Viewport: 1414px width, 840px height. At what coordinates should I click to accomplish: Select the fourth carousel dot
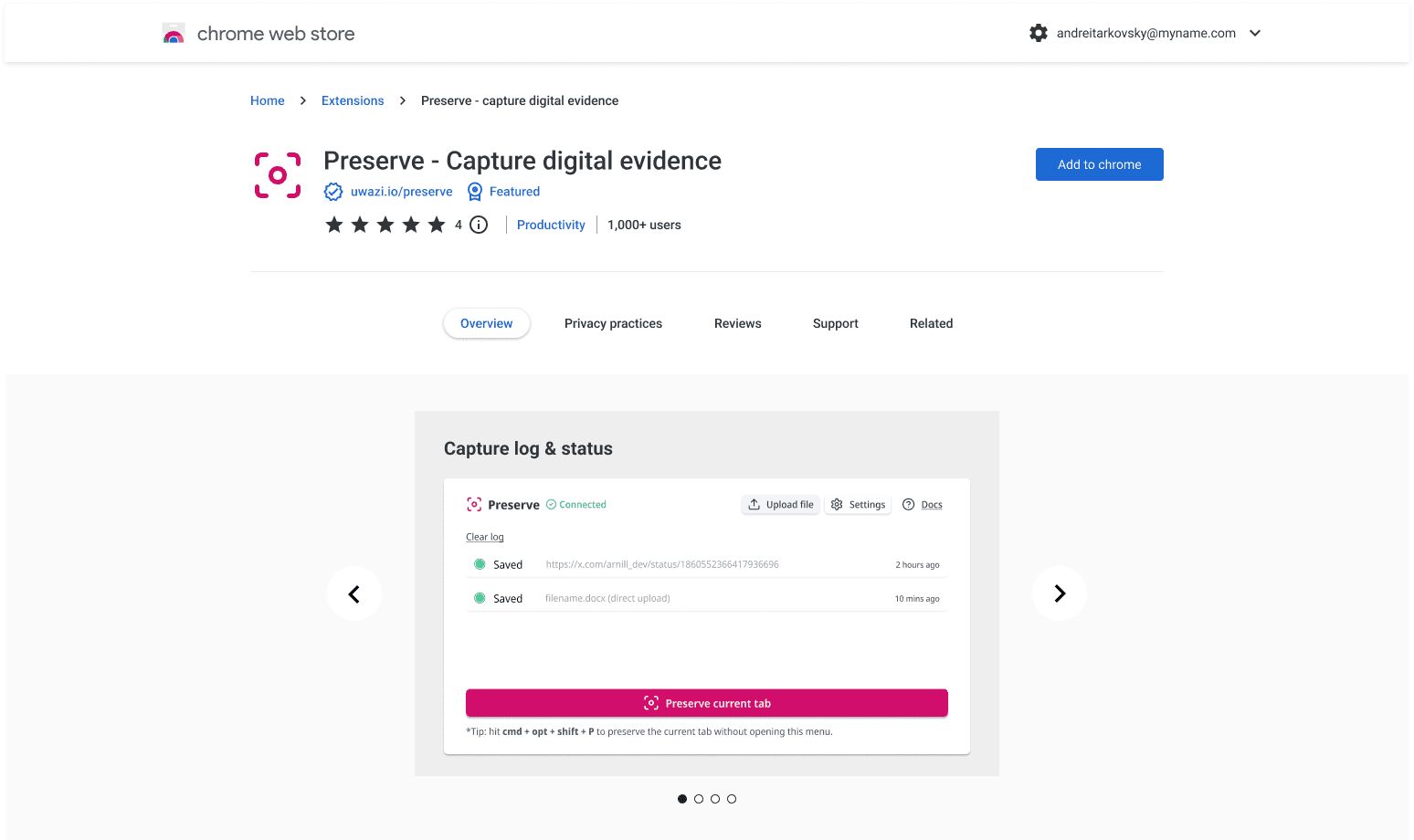click(x=732, y=799)
